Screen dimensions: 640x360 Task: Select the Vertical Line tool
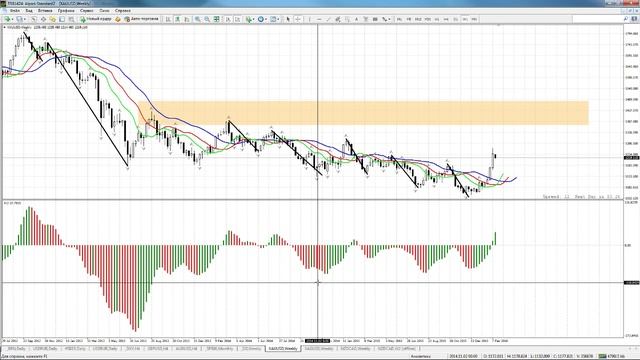pos(310,19)
